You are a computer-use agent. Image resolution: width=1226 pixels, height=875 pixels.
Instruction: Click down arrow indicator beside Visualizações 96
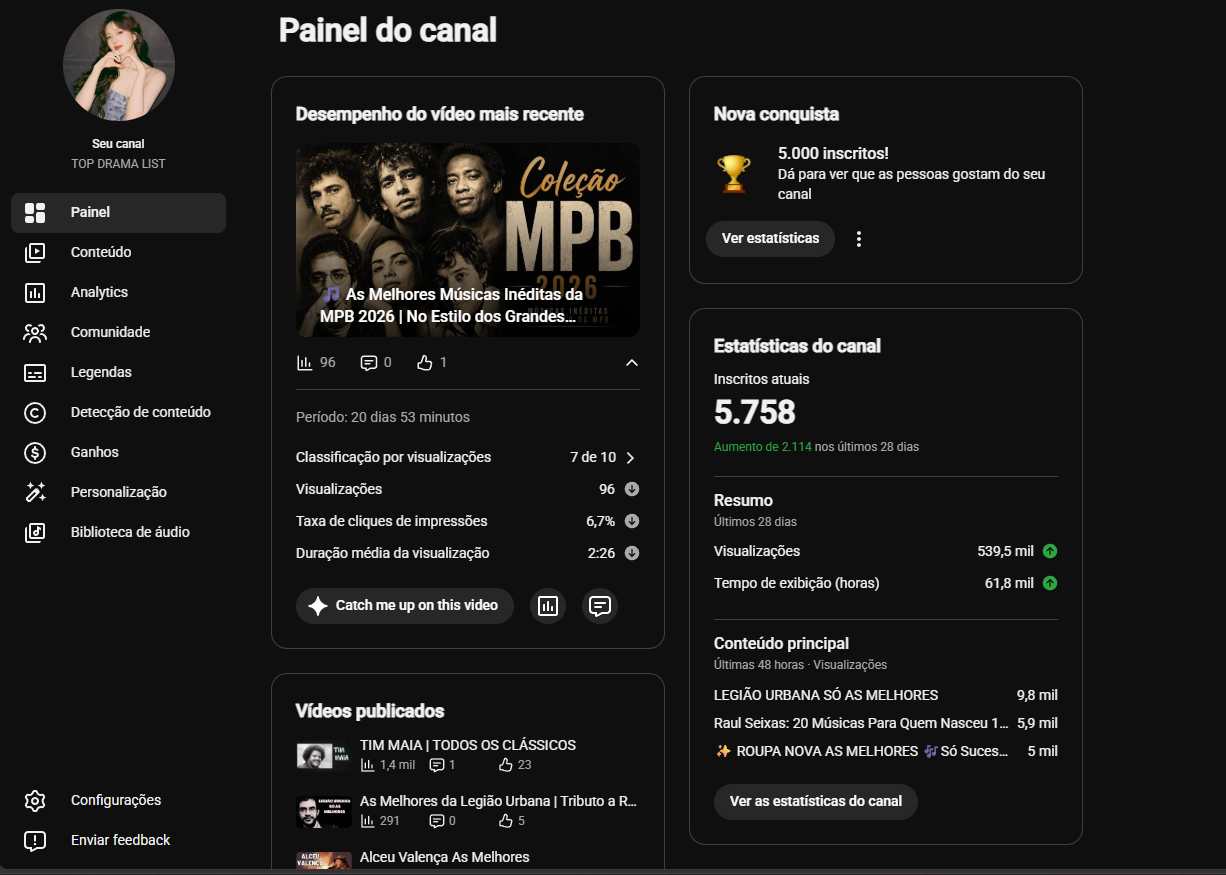632,489
